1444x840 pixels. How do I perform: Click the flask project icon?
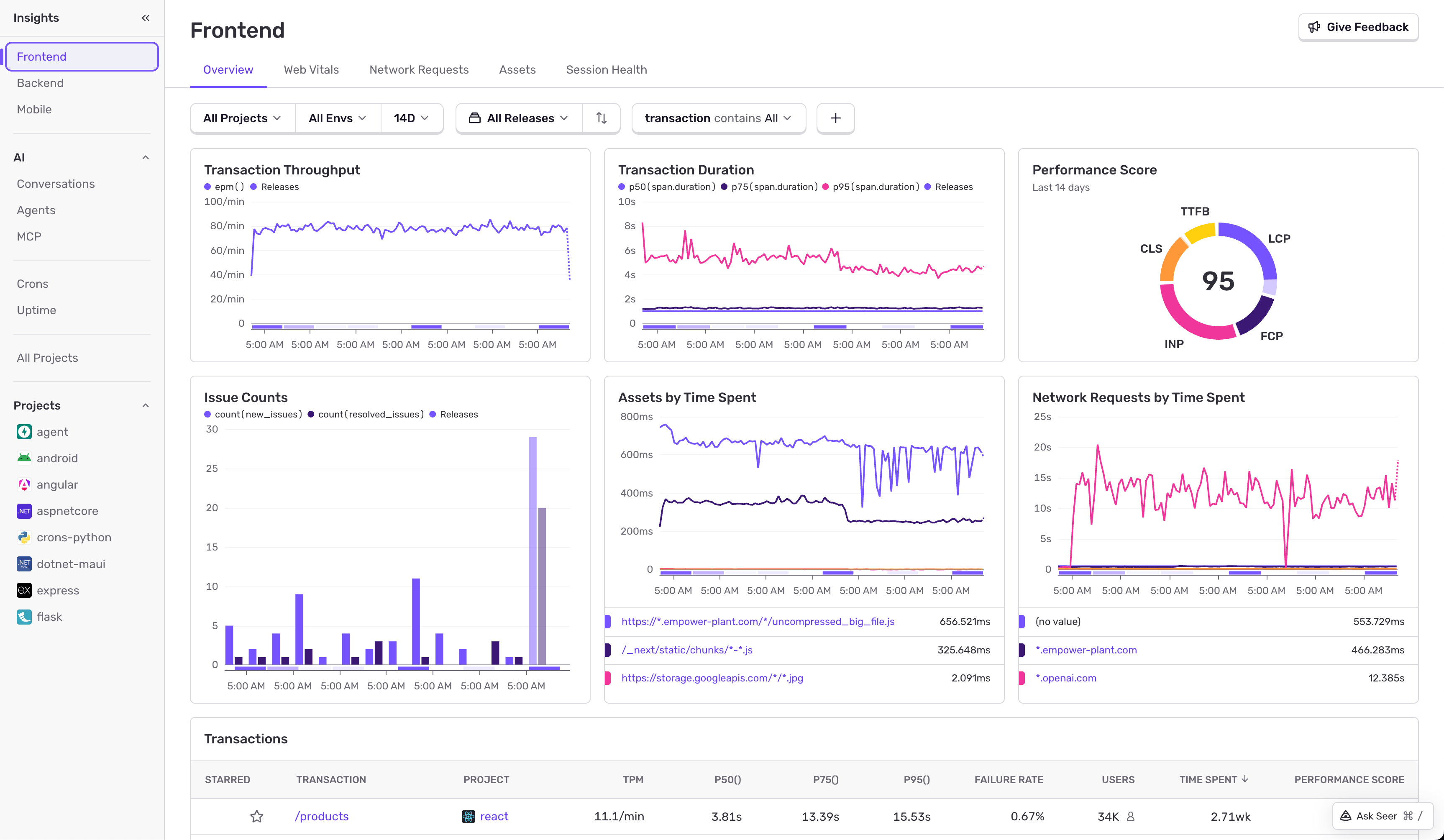24,617
